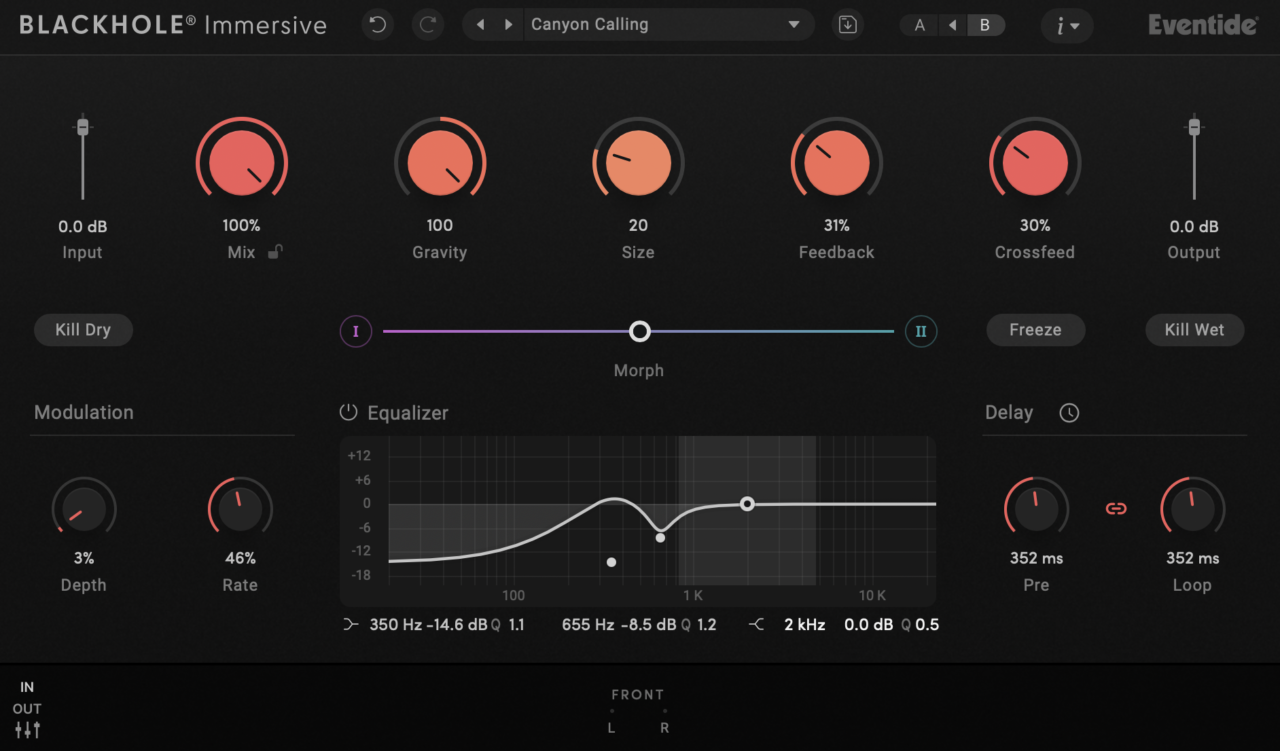Click the Loop 352 ms value
The width and height of the screenshot is (1280, 751).
tap(1193, 558)
